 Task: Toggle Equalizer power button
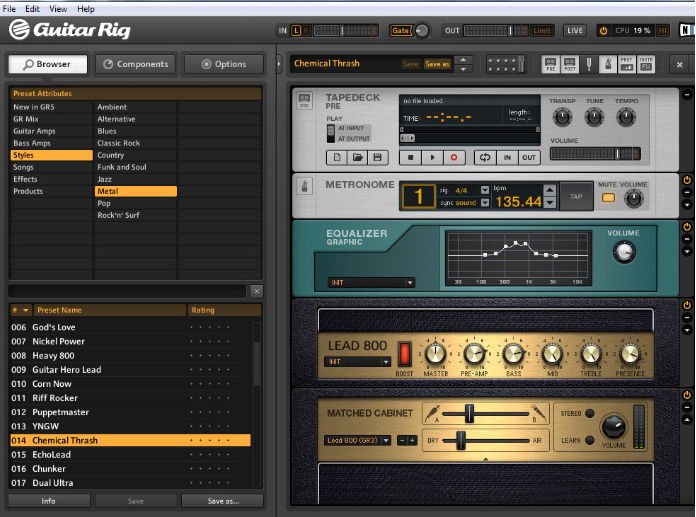[687, 227]
